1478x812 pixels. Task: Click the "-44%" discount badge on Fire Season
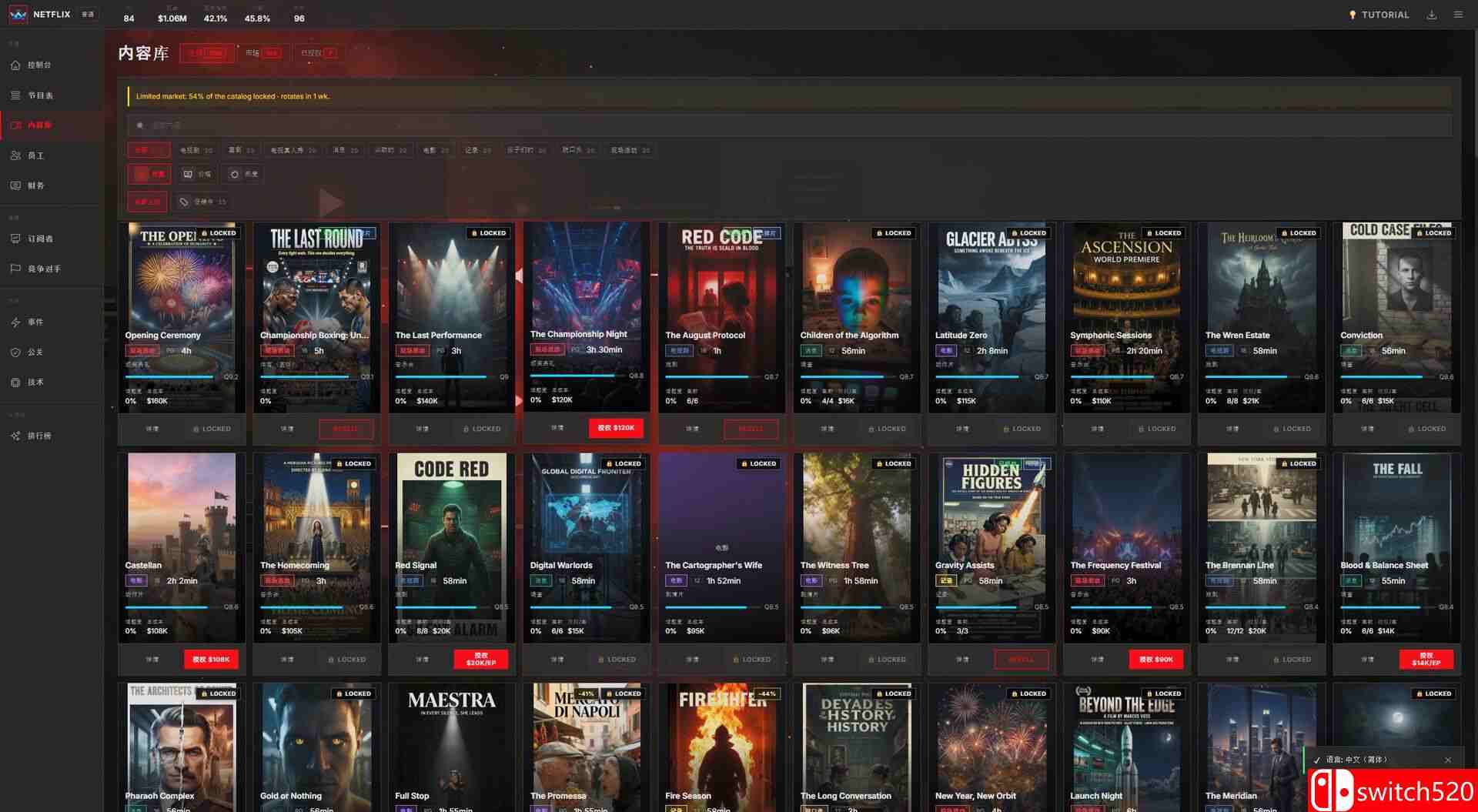click(767, 694)
